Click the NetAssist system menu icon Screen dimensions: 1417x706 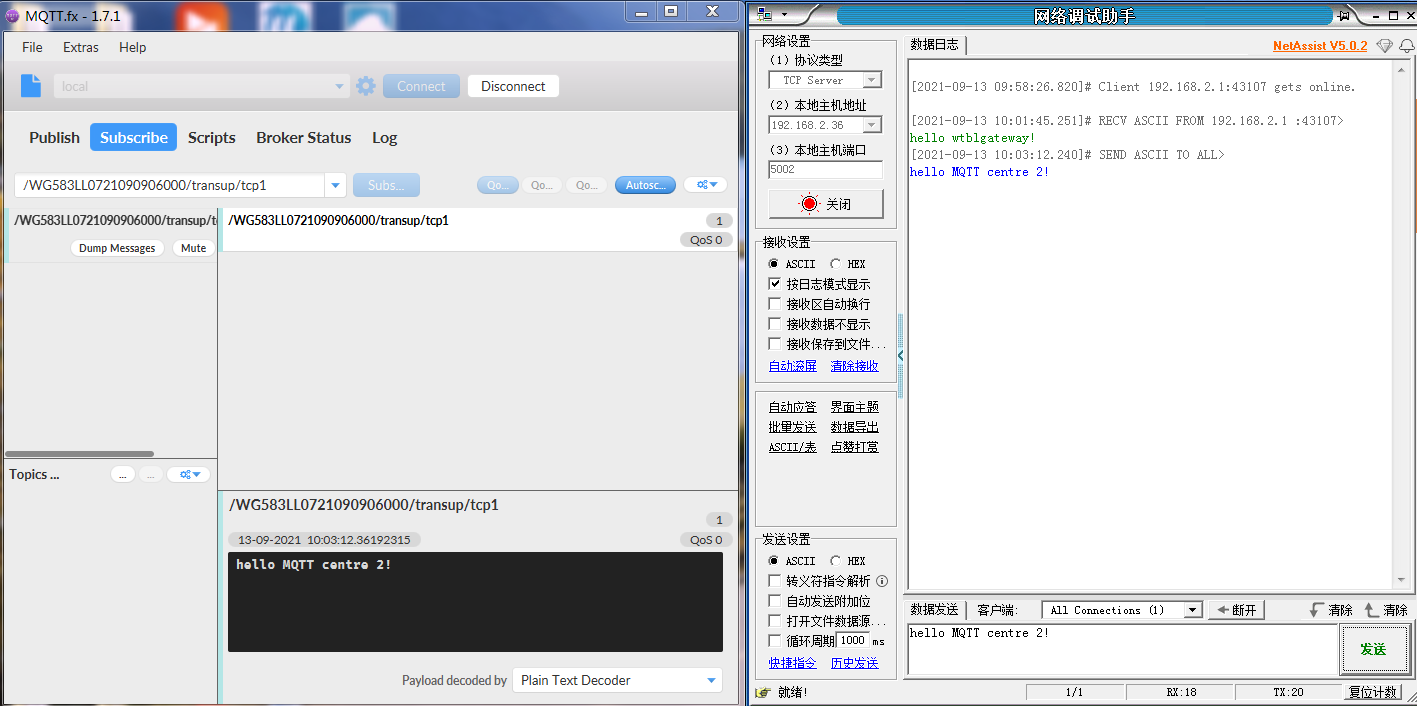pyautogui.click(x=765, y=14)
